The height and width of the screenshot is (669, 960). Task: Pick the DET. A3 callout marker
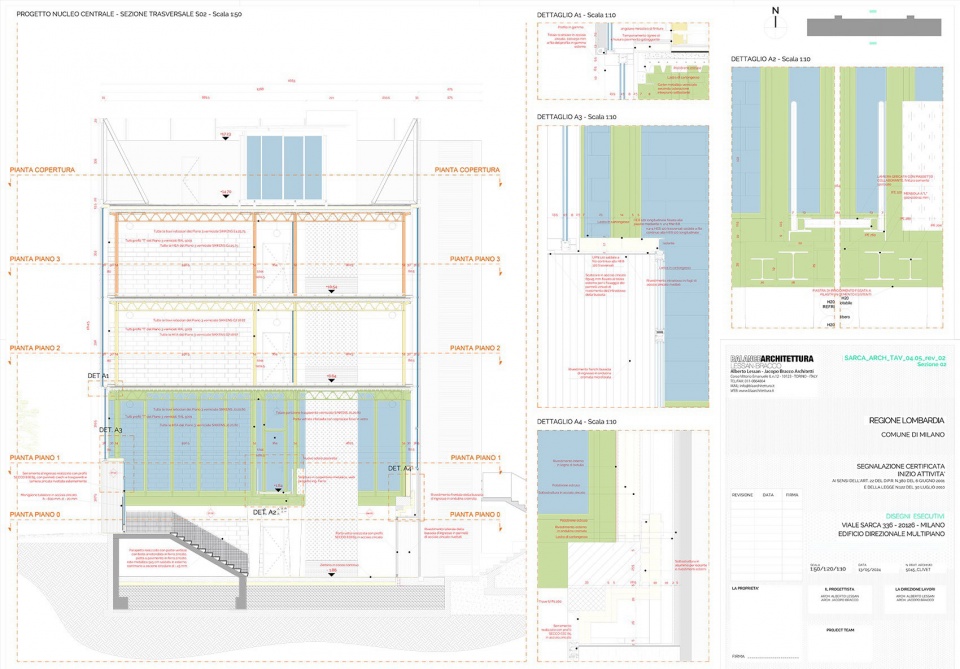[110, 429]
